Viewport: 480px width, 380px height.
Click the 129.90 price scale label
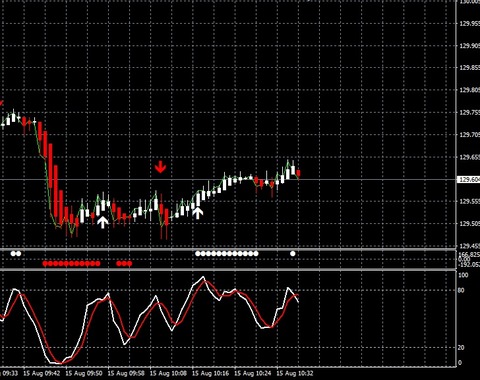tap(470, 45)
